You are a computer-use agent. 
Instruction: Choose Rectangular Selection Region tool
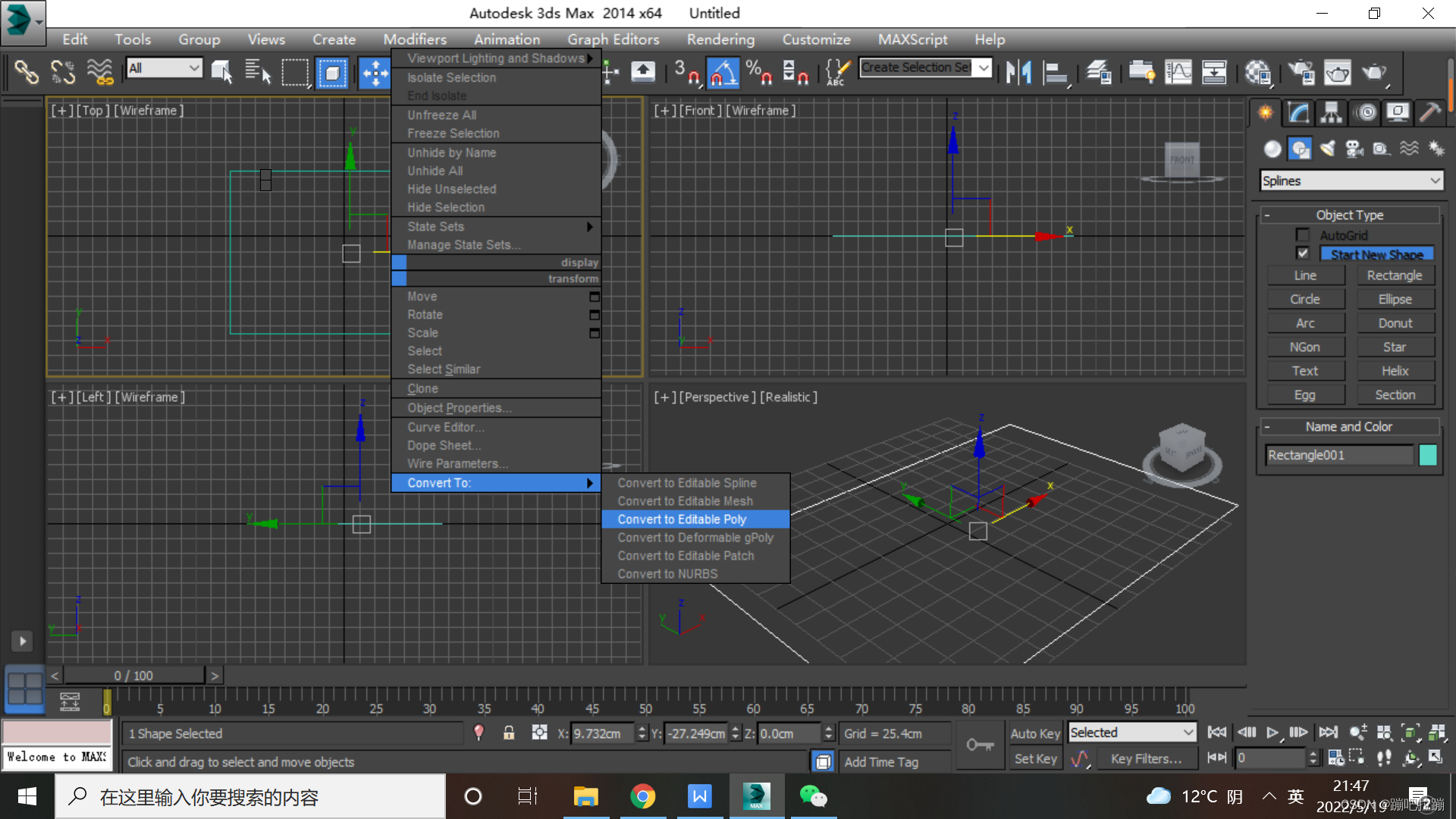click(295, 72)
